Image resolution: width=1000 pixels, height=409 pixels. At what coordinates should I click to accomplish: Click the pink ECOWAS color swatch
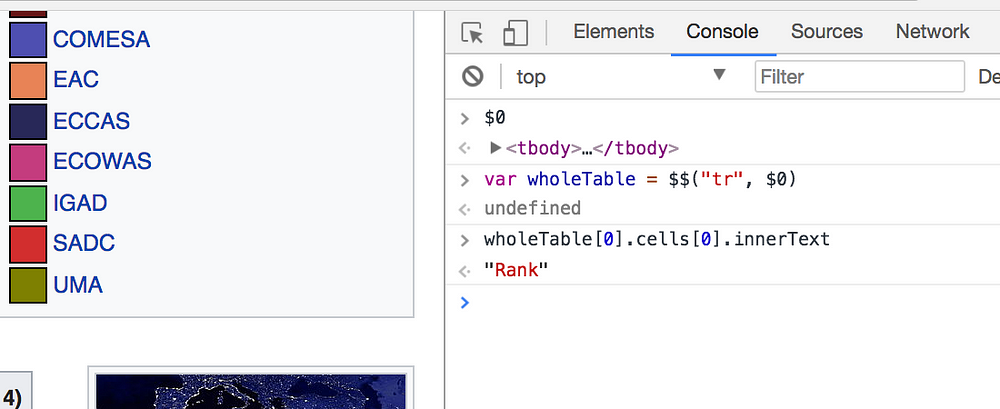(28, 162)
